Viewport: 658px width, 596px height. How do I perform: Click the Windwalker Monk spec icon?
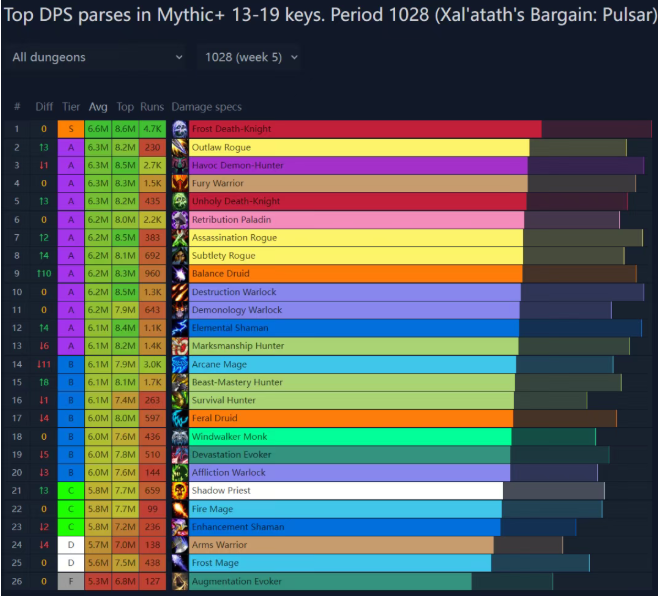tap(179, 436)
